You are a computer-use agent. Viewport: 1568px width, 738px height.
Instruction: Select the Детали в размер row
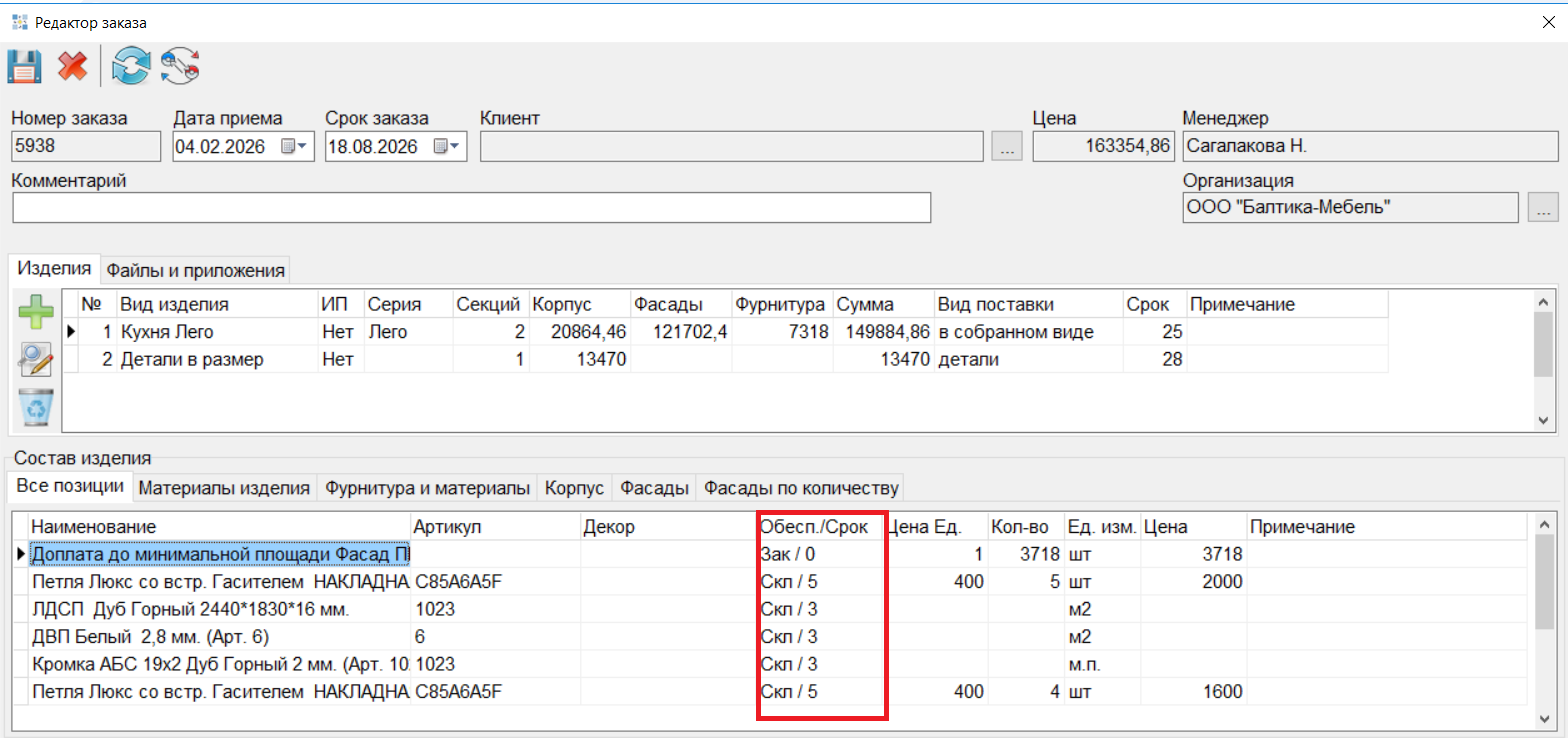pos(191,359)
